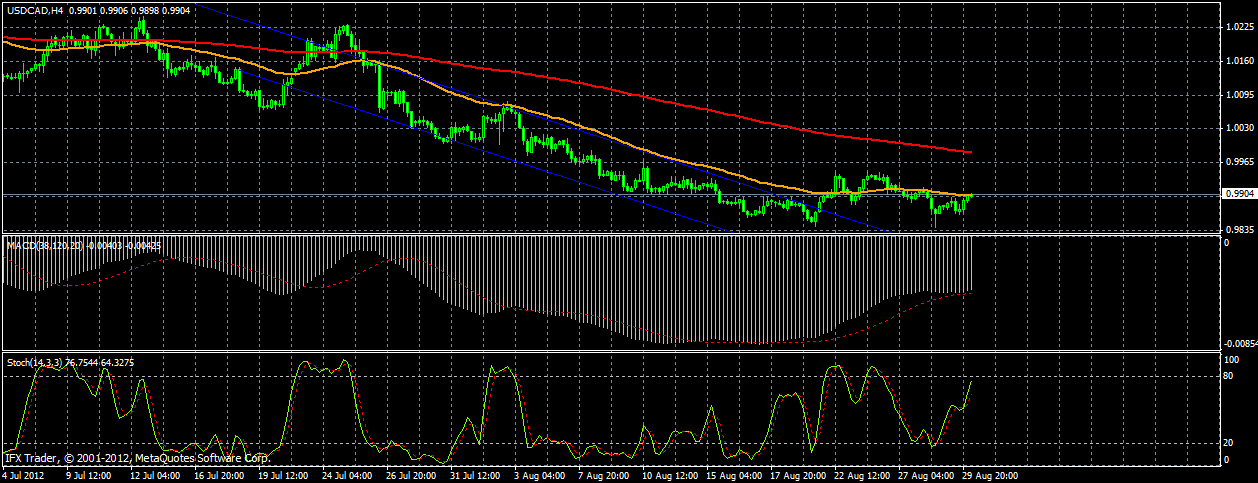
Task: Select the current price marker 0.9904
Action: pos(1241,194)
